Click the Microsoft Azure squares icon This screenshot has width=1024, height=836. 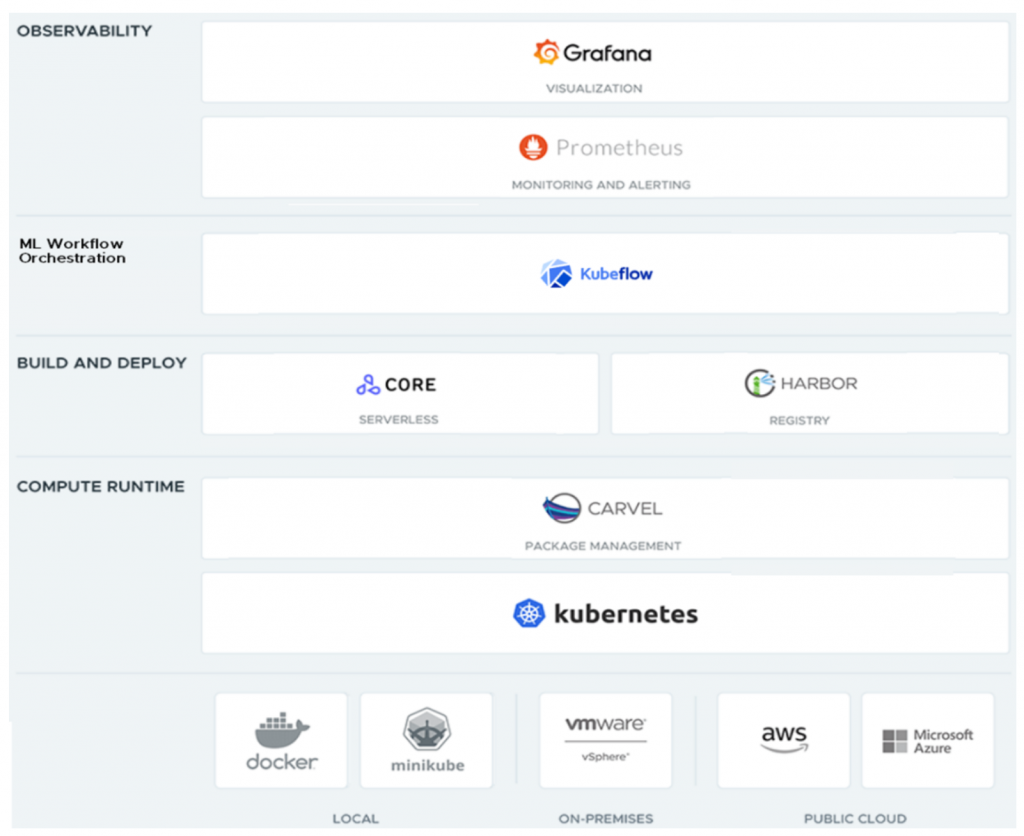[895, 741]
